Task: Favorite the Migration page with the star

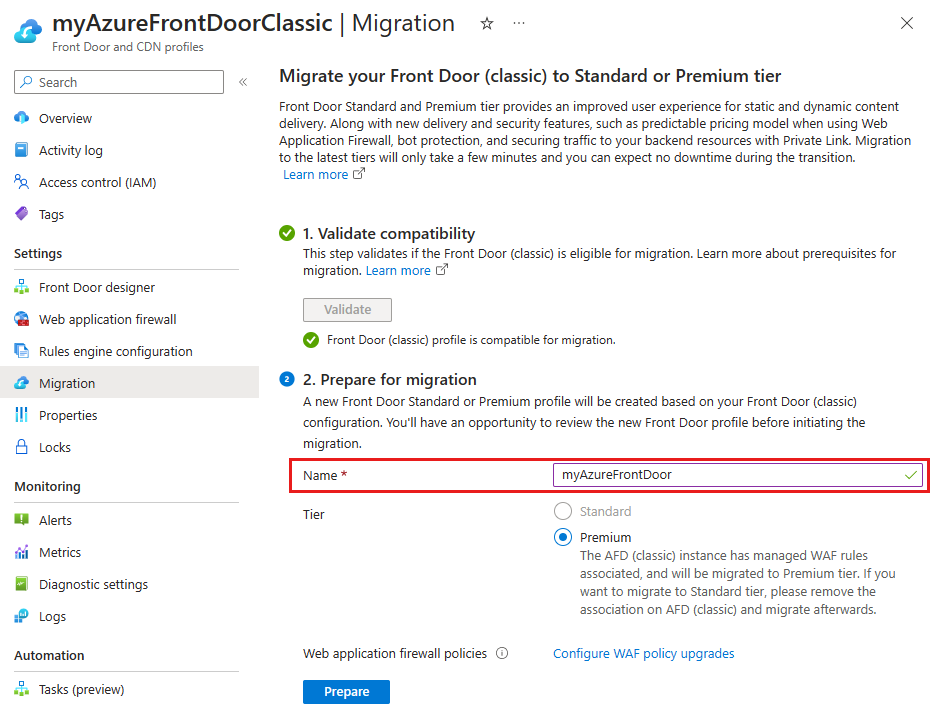Action: (x=486, y=23)
